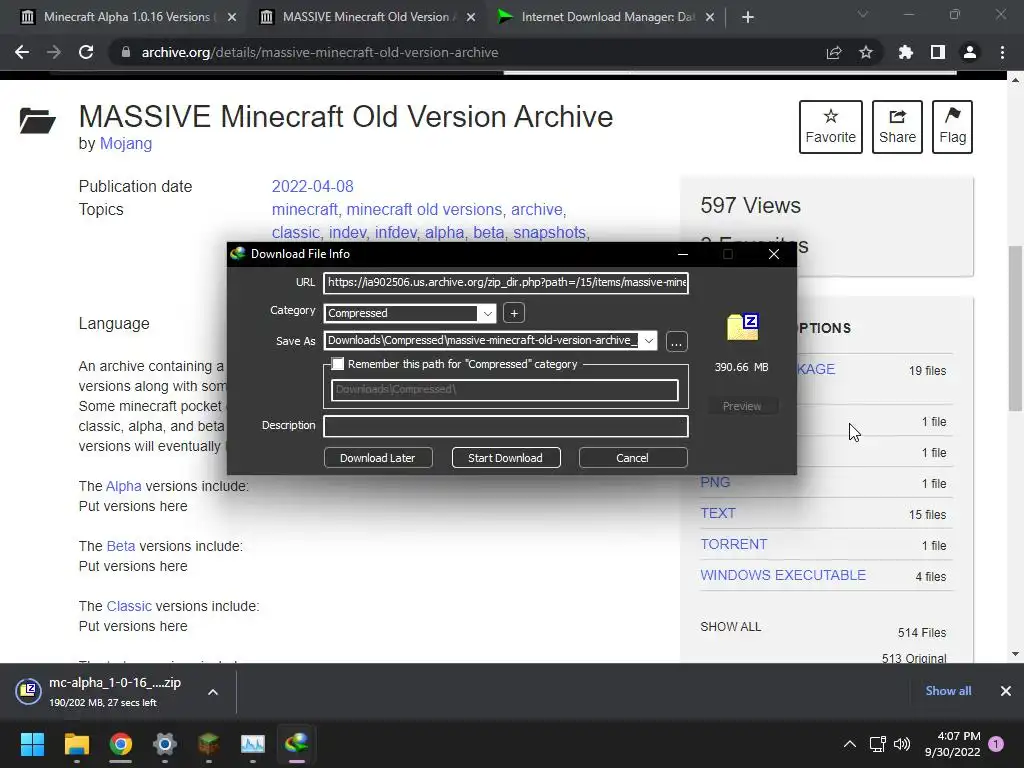The height and width of the screenshot is (768, 1024).
Task: Open the Classic versions link
Action: click(129, 606)
